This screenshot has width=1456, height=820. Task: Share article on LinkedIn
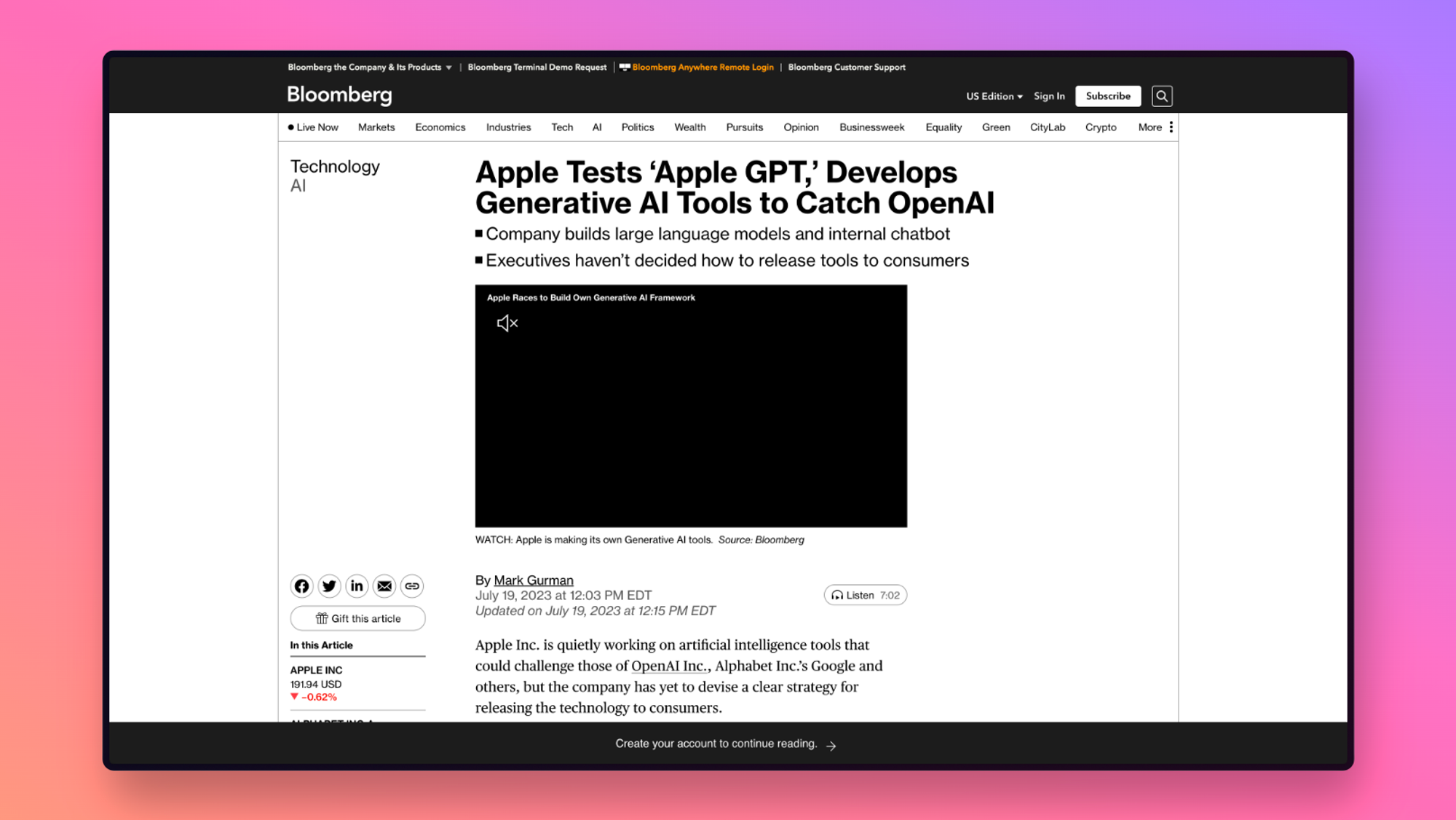357,586
